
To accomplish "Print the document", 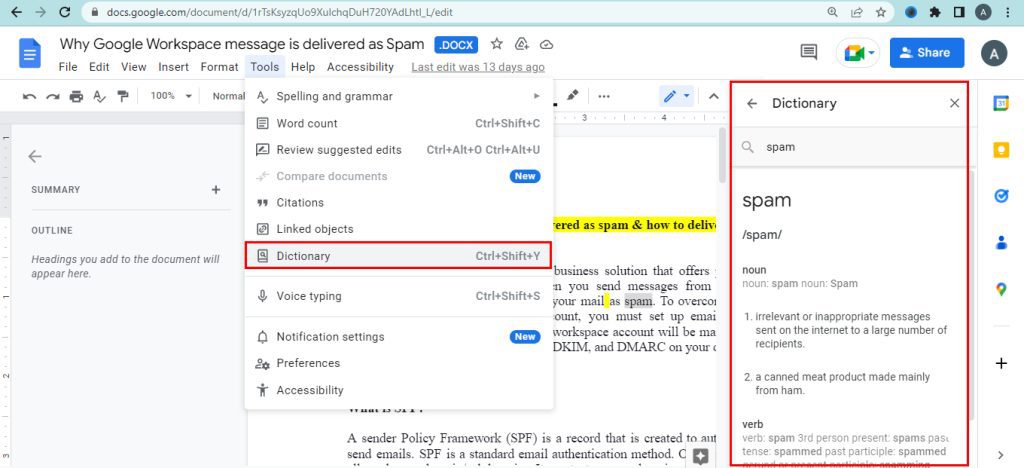I will tap(76, 97).
